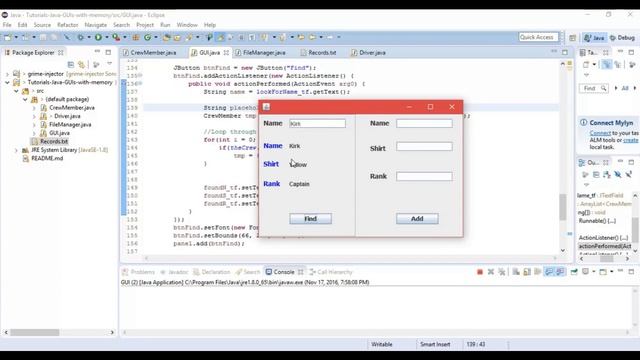640x360 pixels.
Task: Click Link with Editor in Package Explorer
Action: pos(82,64)
